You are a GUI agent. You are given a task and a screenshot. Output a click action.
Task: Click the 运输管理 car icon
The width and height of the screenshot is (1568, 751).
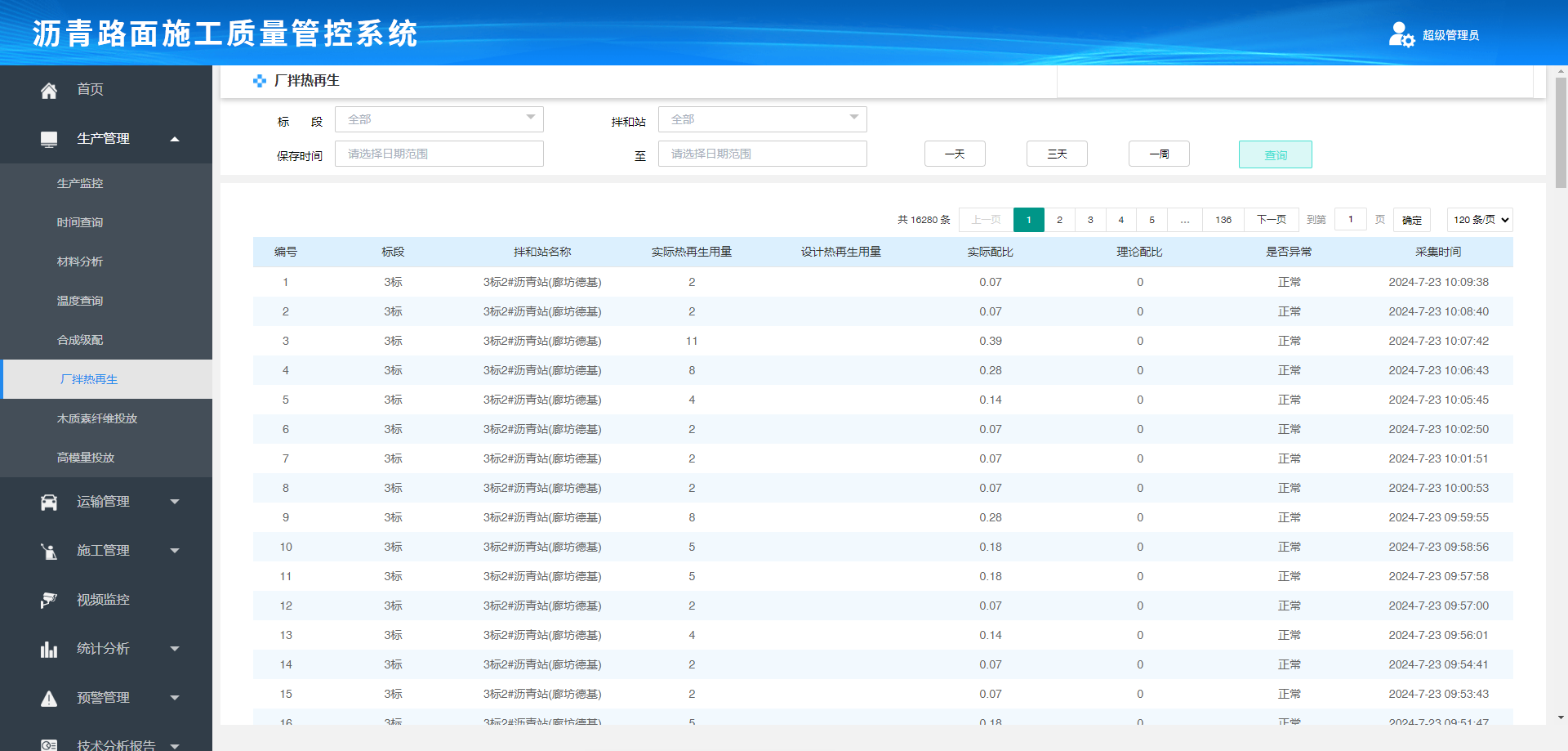click(49, 502)
